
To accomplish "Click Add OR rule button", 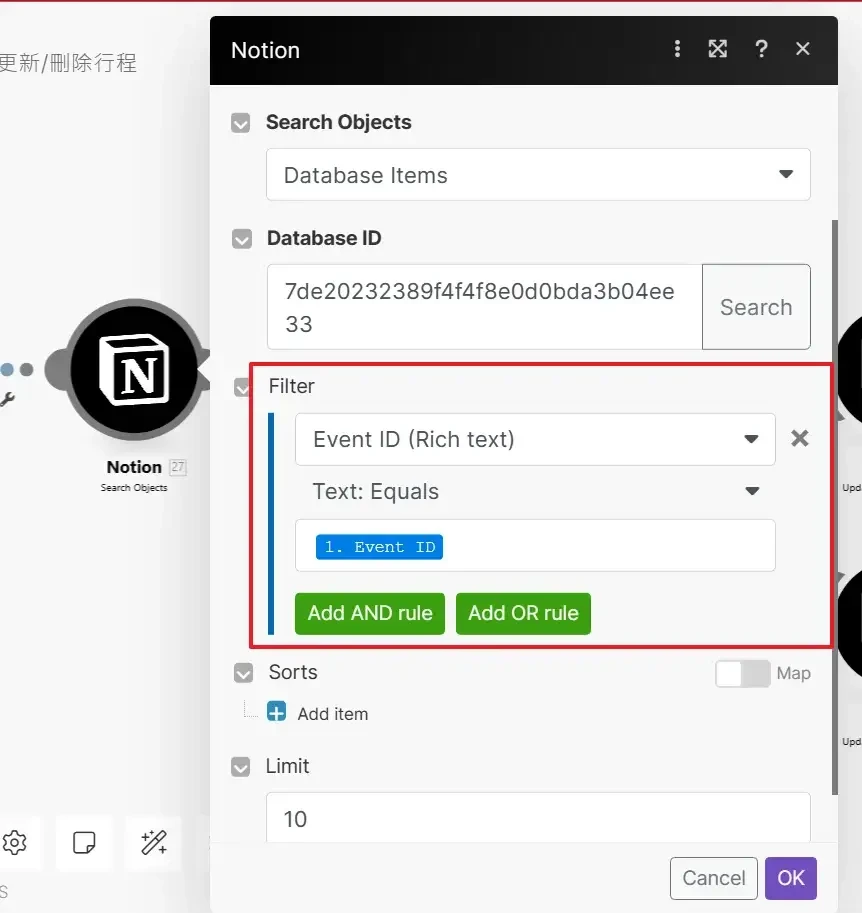I will [523, 613].
